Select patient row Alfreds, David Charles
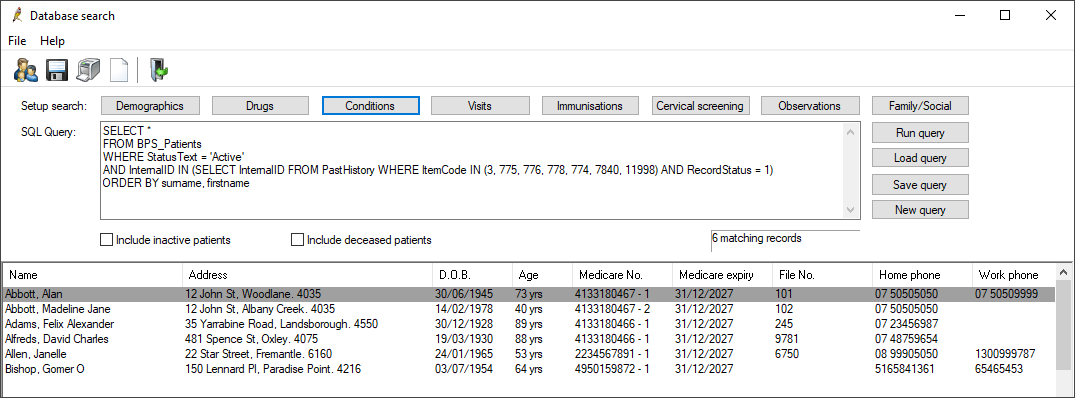1075x398 pixels. (529, 339)
